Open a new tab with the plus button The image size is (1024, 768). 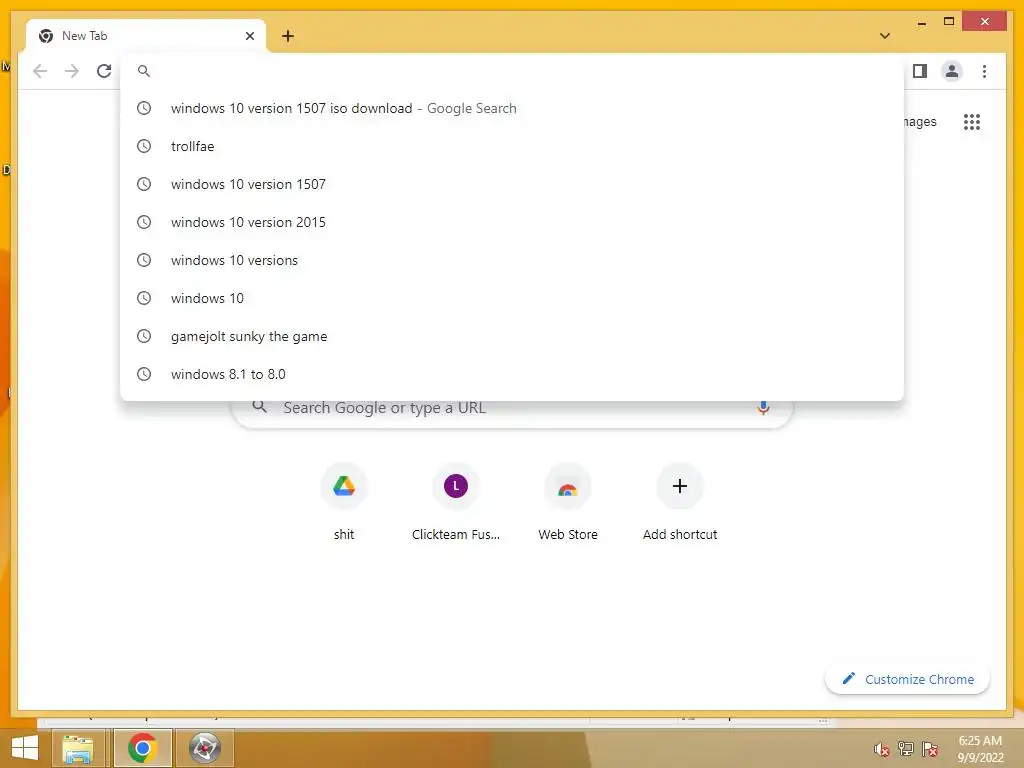[x=288, y=36]
